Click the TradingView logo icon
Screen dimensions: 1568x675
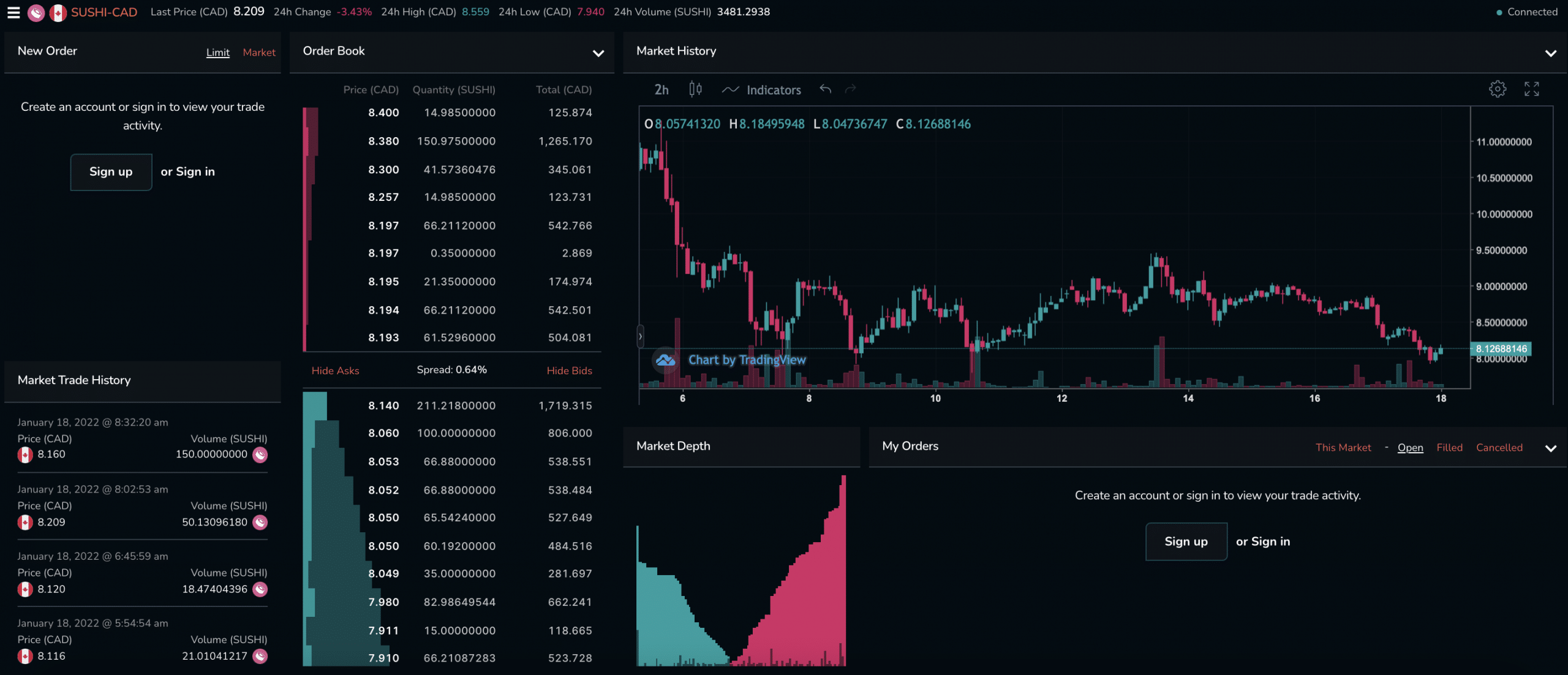click(665, 360)
